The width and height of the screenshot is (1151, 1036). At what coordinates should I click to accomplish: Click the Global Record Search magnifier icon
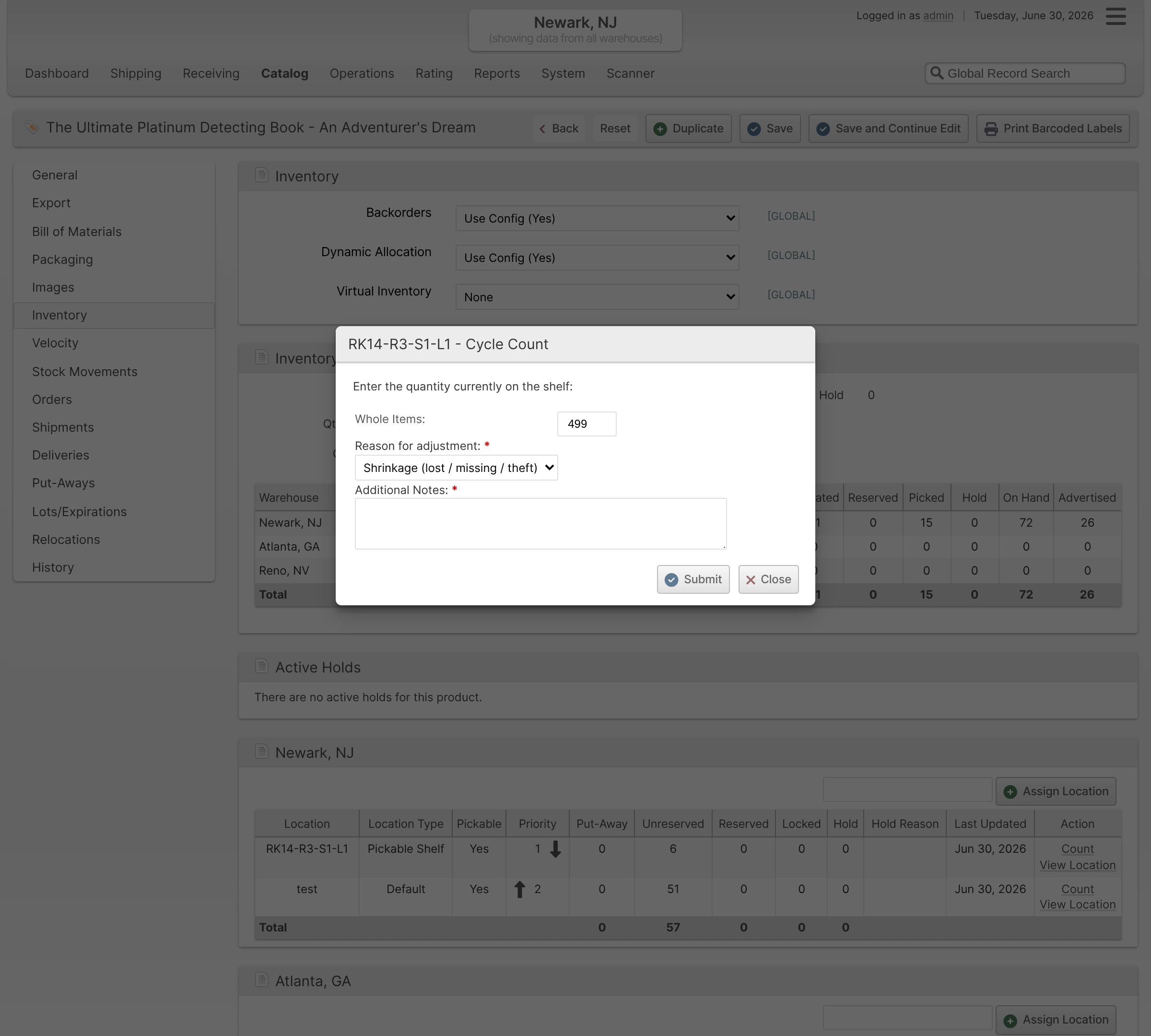[937, 73]
